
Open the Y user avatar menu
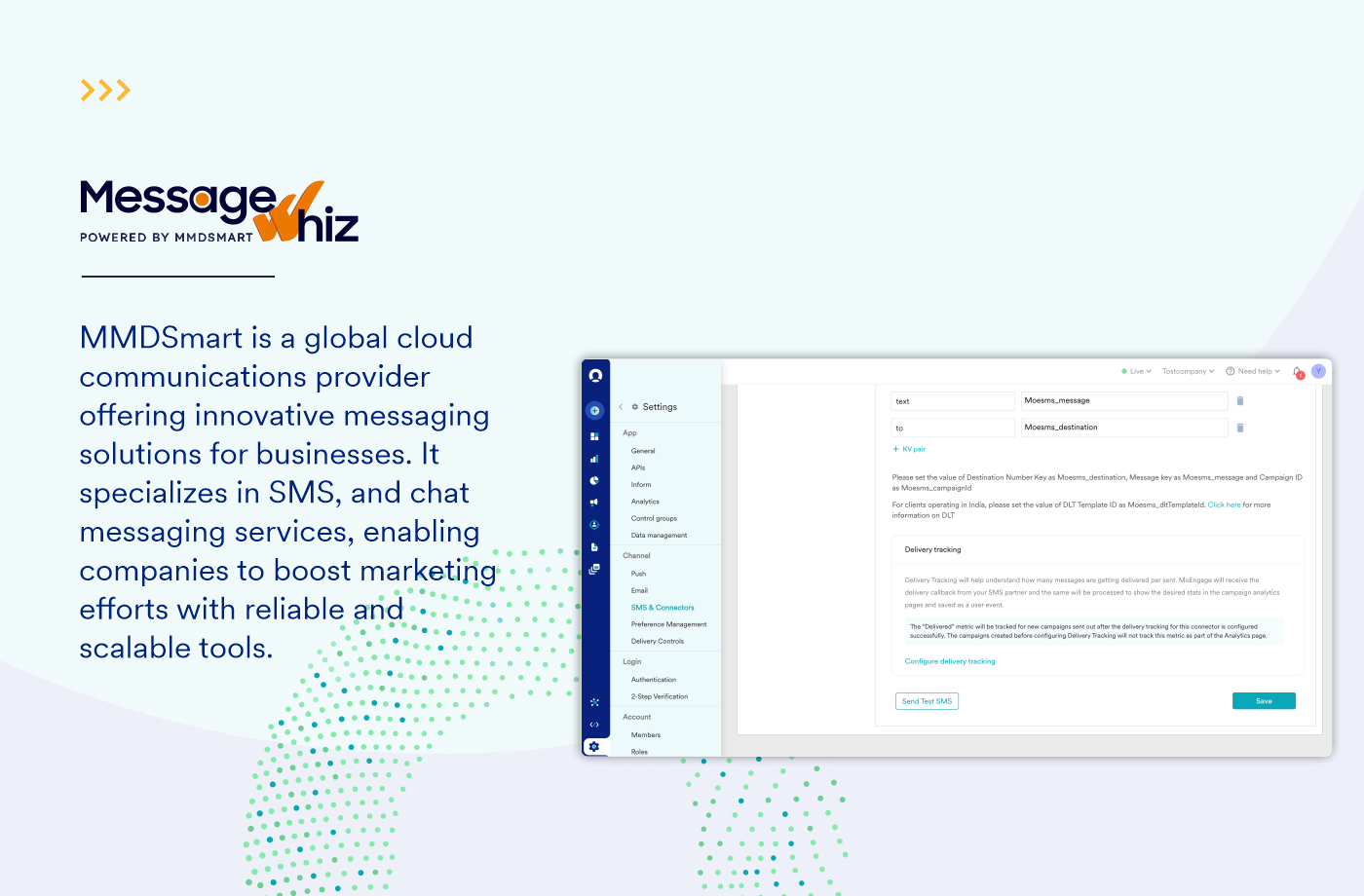click(1318, 371)
